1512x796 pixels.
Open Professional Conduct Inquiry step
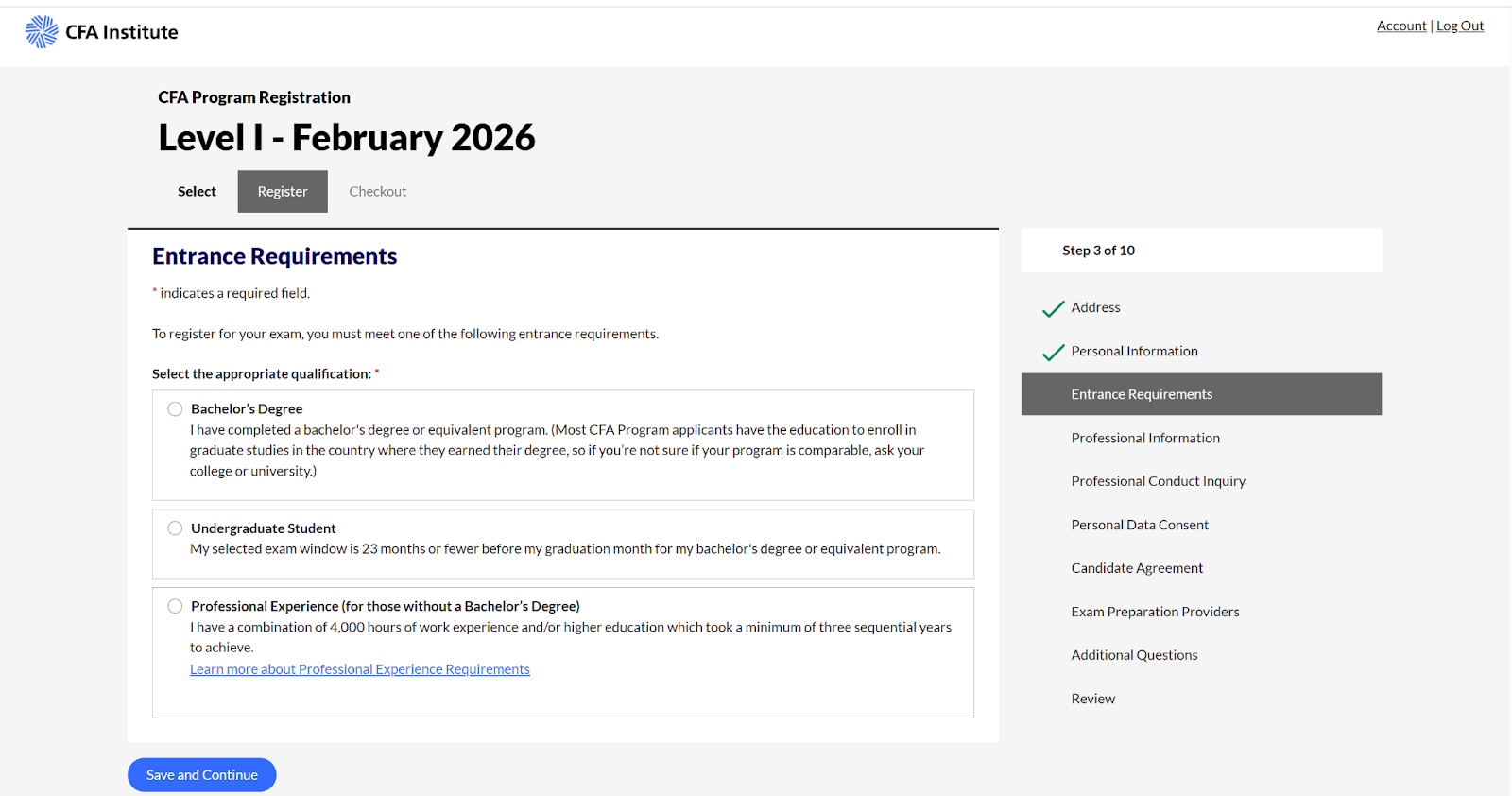[x=1158, y=481]
